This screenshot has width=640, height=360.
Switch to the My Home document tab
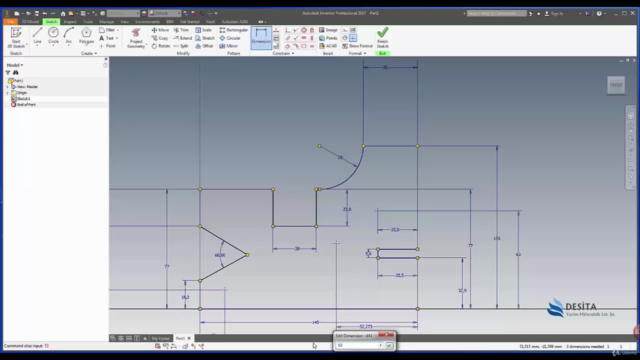pyautogui.click(x=160, y=338)
